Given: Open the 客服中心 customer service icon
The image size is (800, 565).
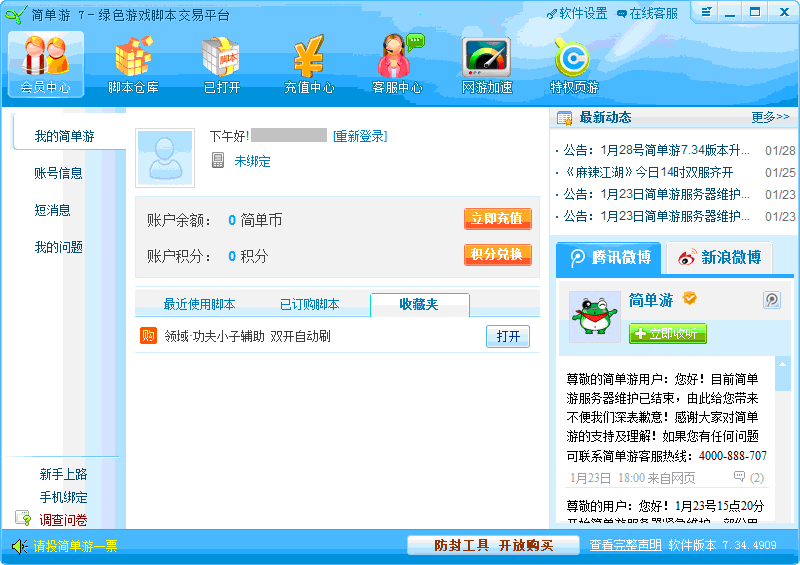Looking at the screenshot, I should [397, 64].
